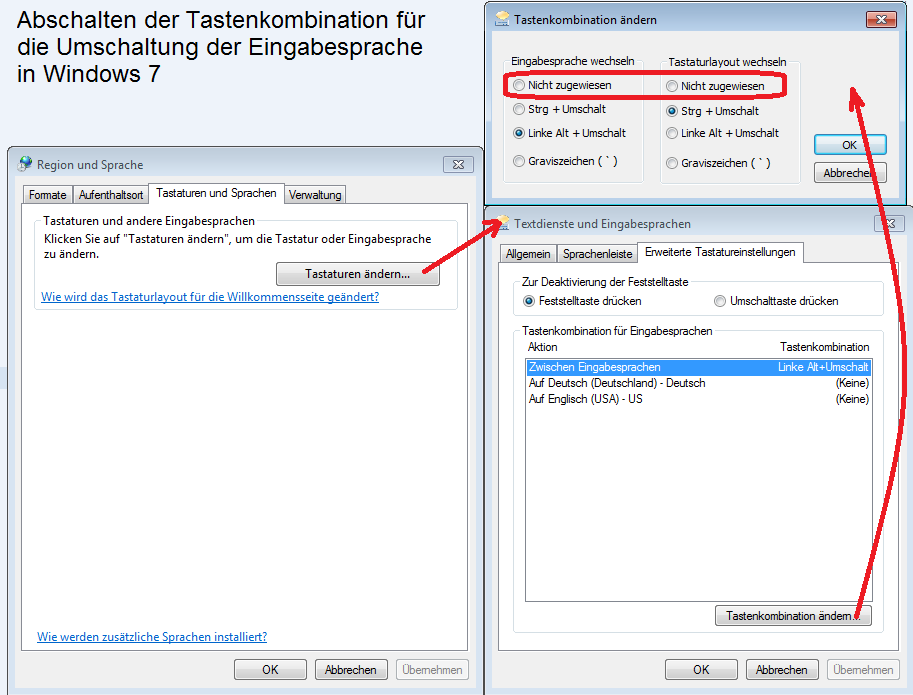
Task: Switch to the Sprachenleiste tab
Action: pyautogui.click(x=597, y=254)
